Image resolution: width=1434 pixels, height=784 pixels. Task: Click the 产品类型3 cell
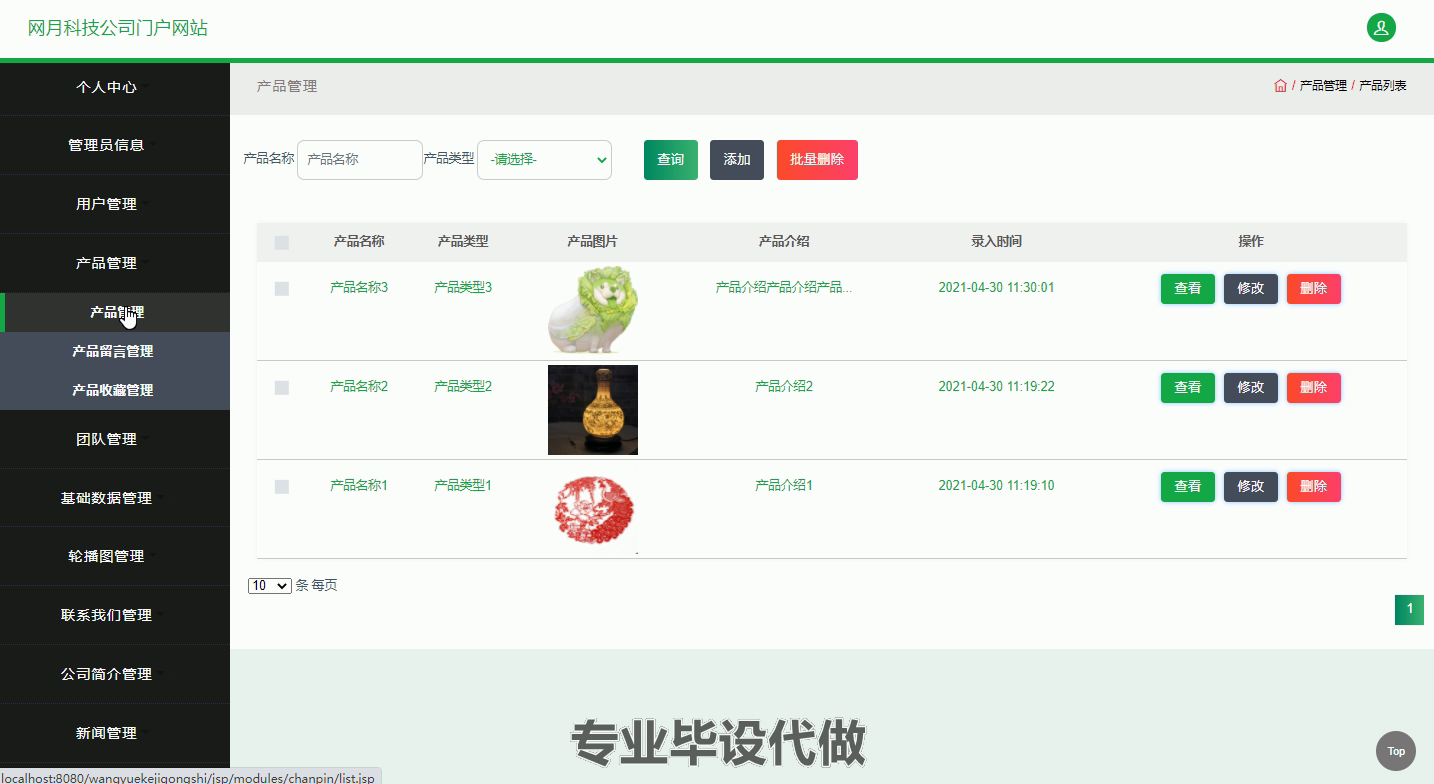click(x=463, y=288)
